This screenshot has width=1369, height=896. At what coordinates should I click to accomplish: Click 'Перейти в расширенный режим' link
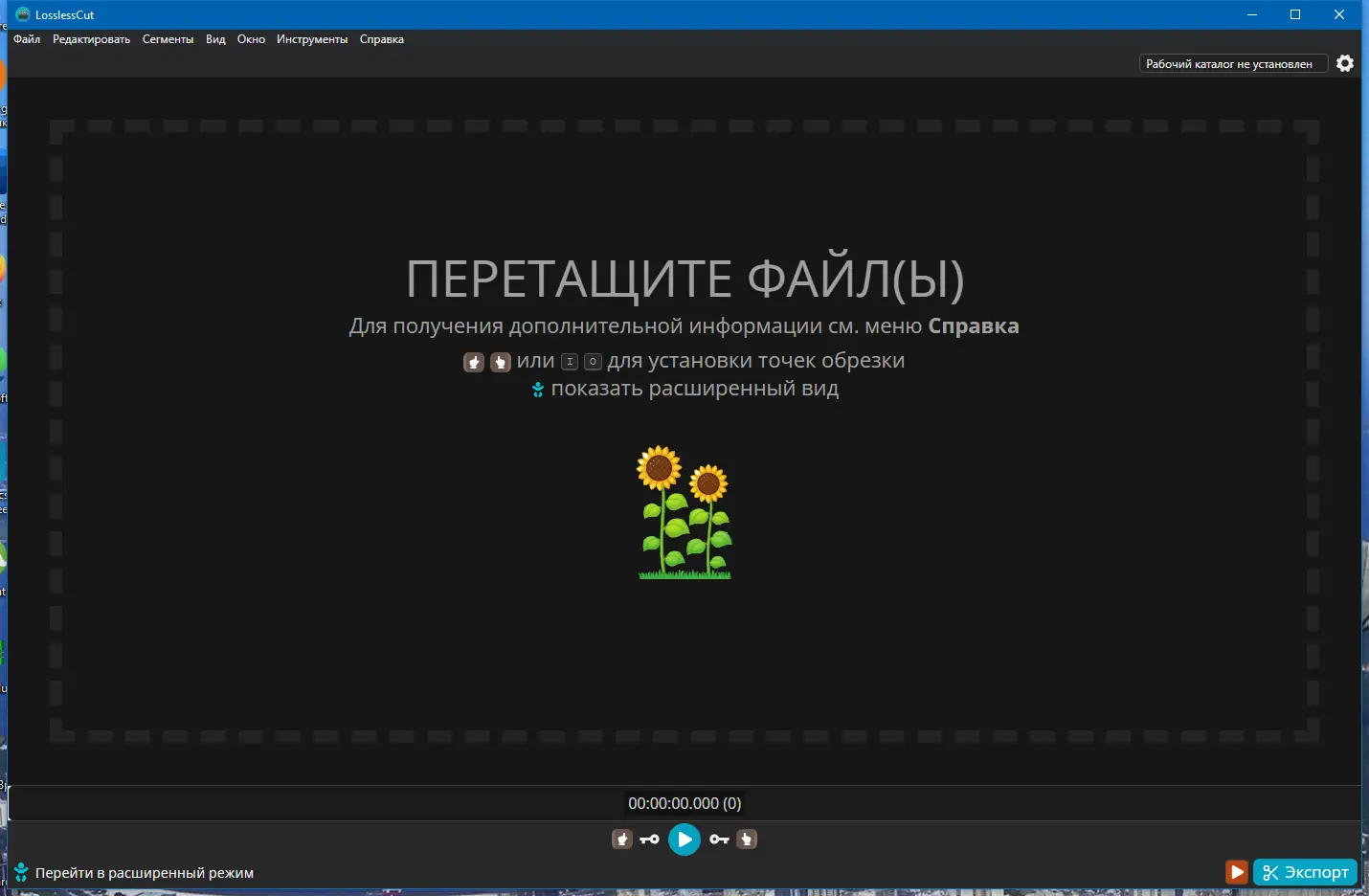coord(144,872)
